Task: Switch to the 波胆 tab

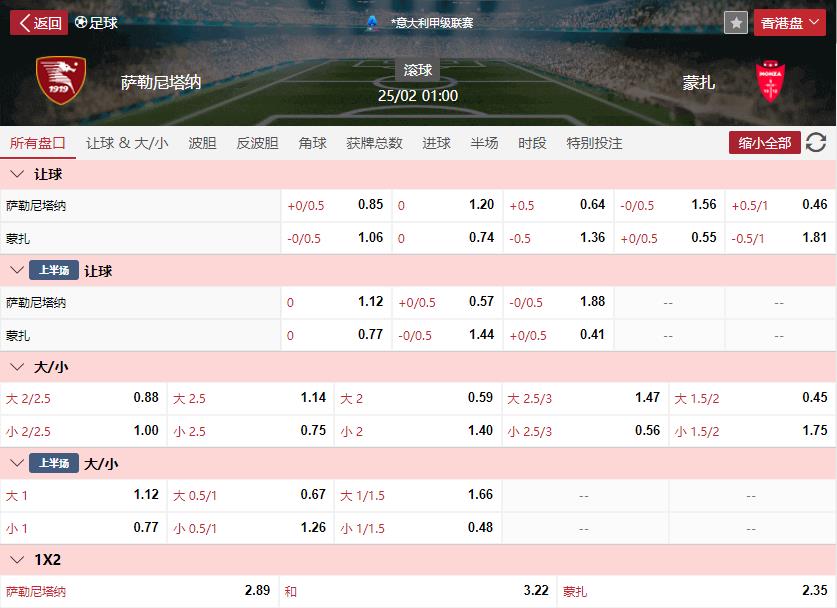Action: (x=202, y=143)
